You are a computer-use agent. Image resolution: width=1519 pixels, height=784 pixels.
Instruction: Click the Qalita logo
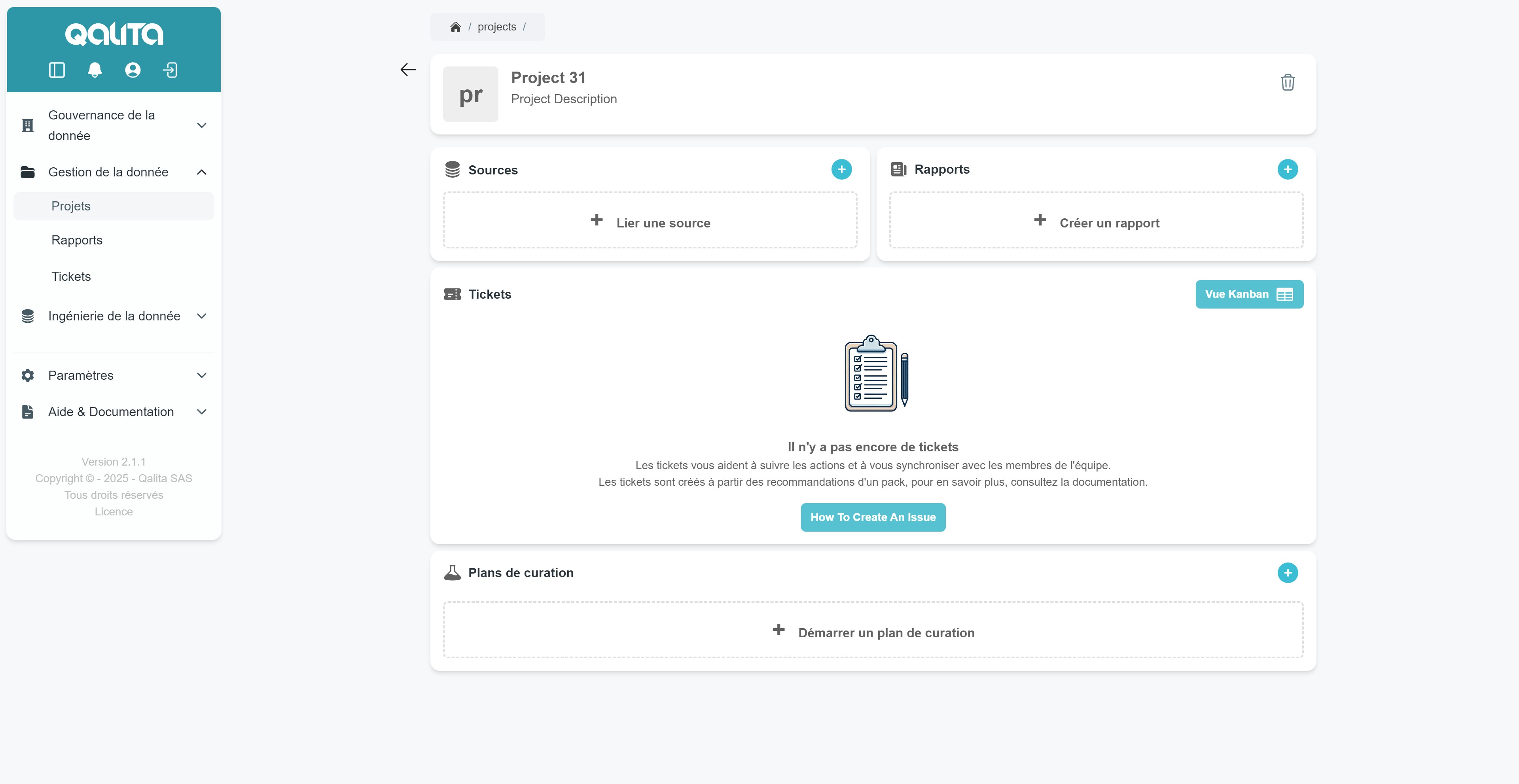(114, 34)
